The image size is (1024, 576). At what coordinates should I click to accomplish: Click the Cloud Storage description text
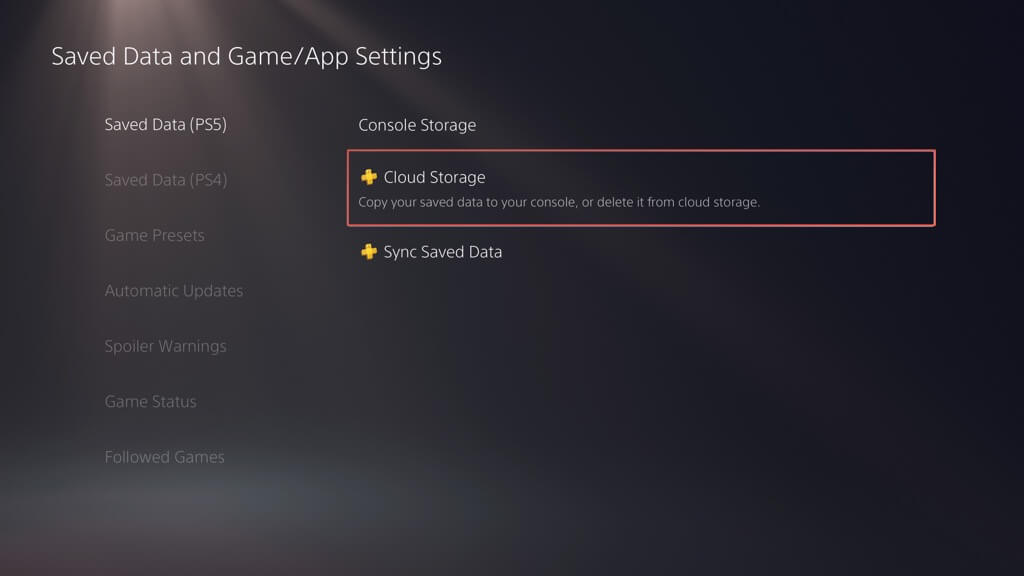coord(559,202)
